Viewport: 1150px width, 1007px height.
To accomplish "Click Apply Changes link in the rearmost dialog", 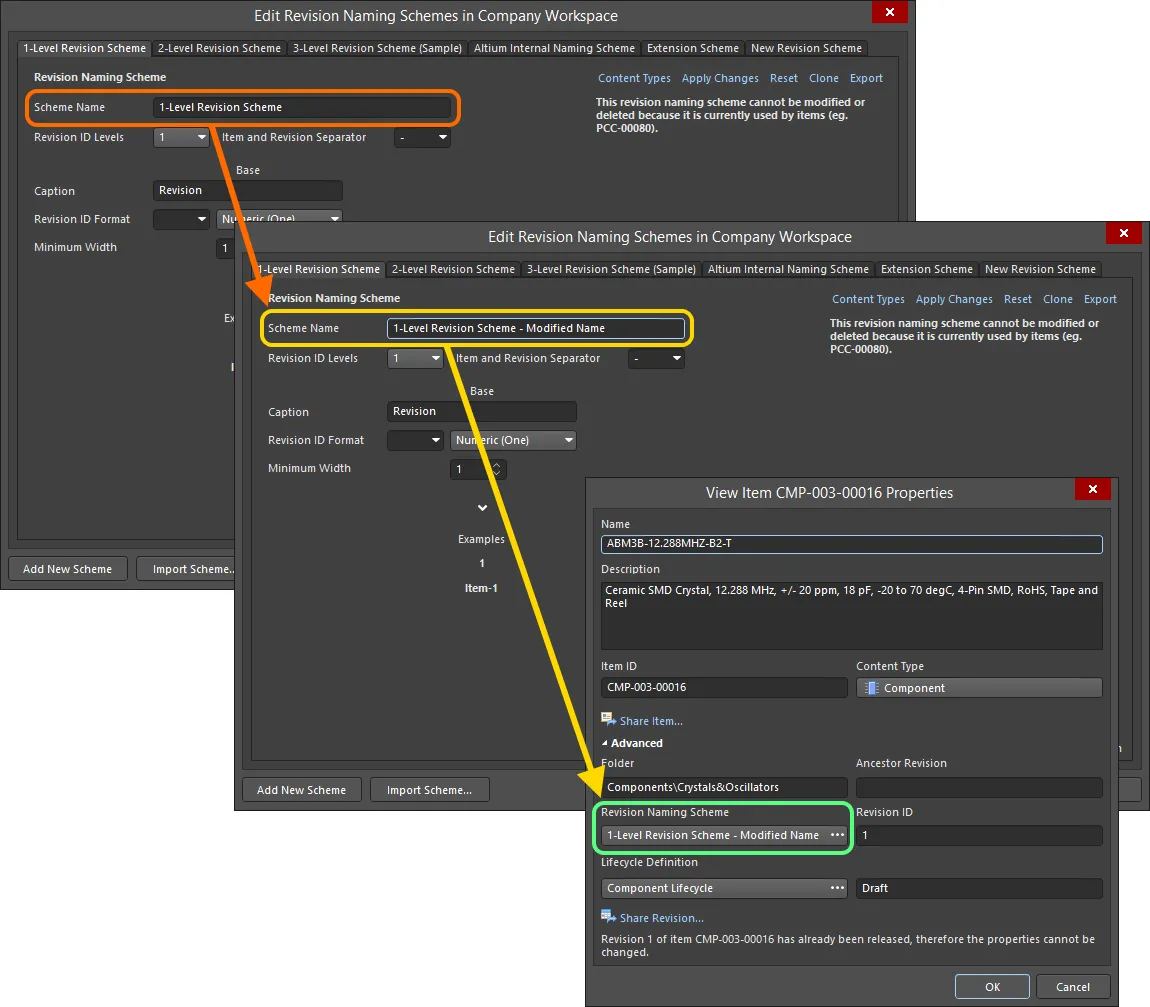I will pos(719,78).
